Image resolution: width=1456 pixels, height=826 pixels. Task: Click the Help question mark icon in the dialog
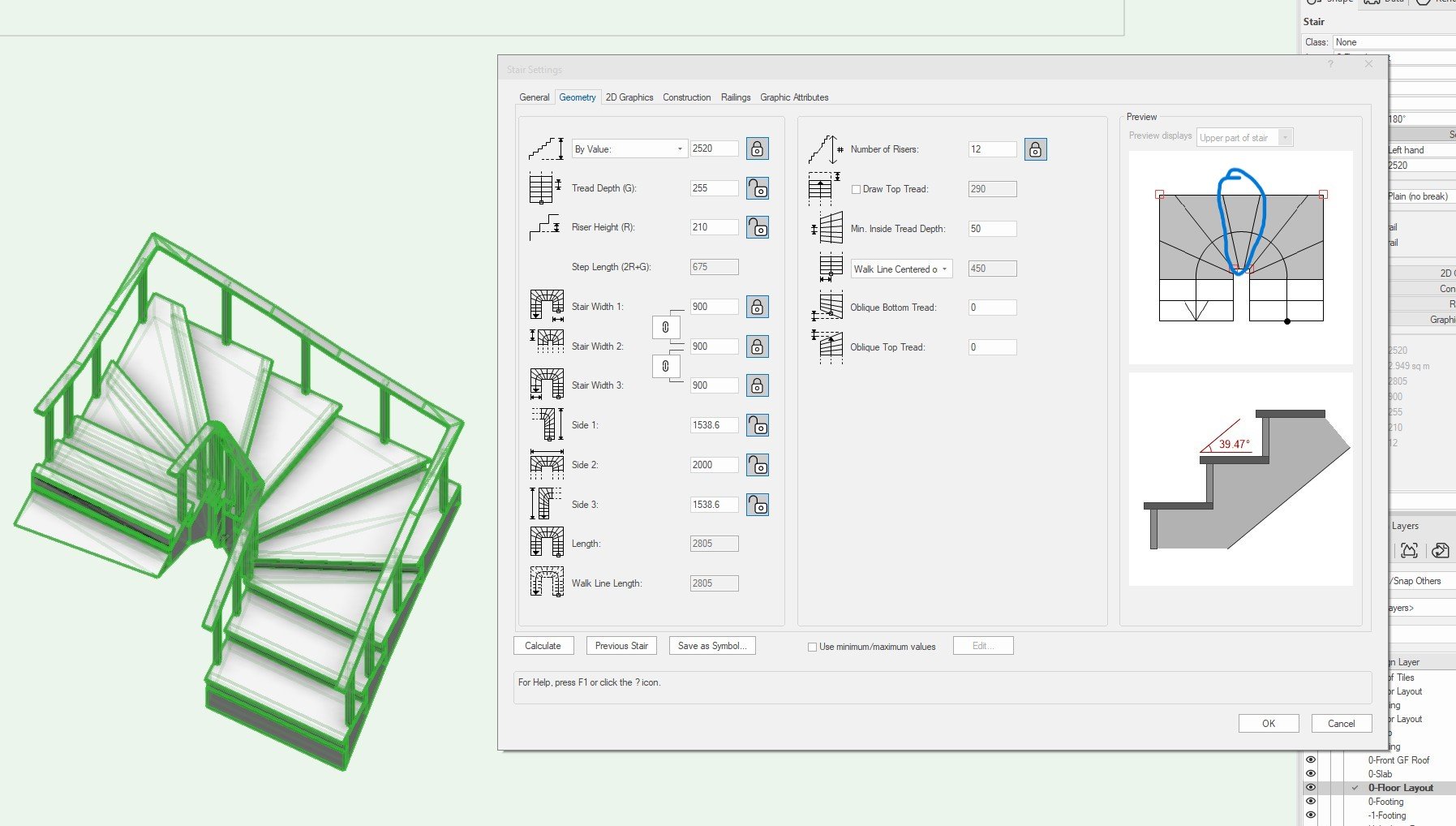click(1330, 63)
